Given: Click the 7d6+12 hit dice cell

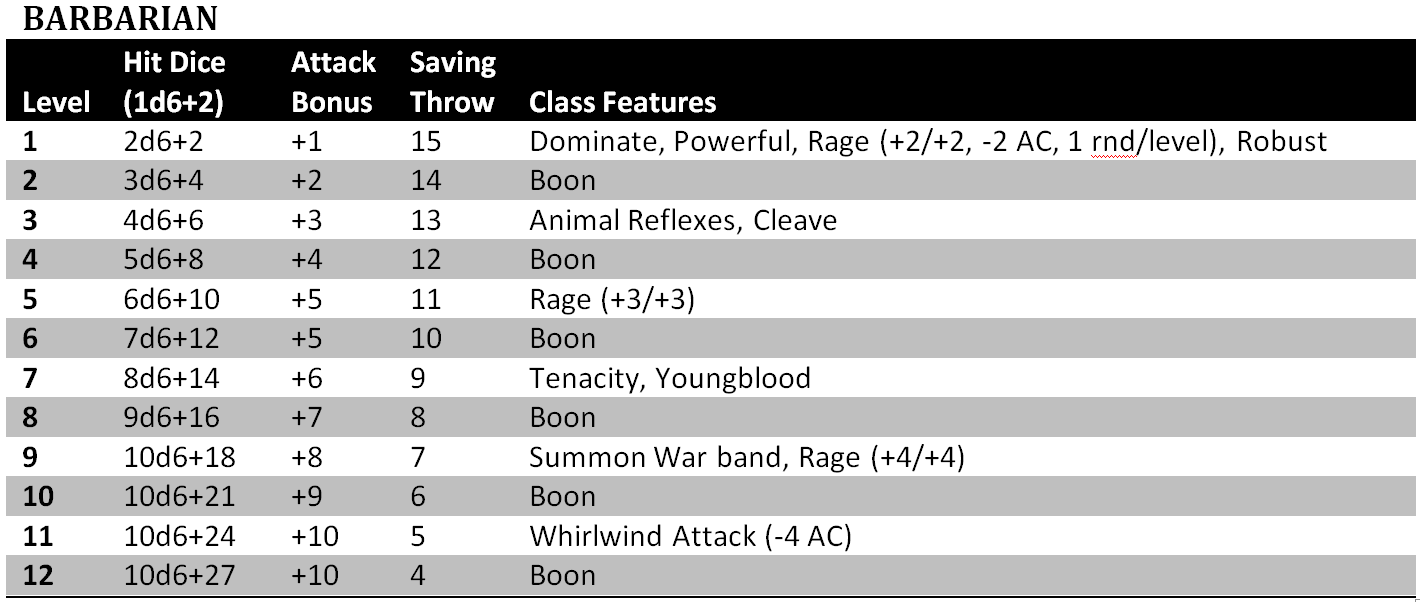Looking at the screenshot, I should (x=171, y=339).
